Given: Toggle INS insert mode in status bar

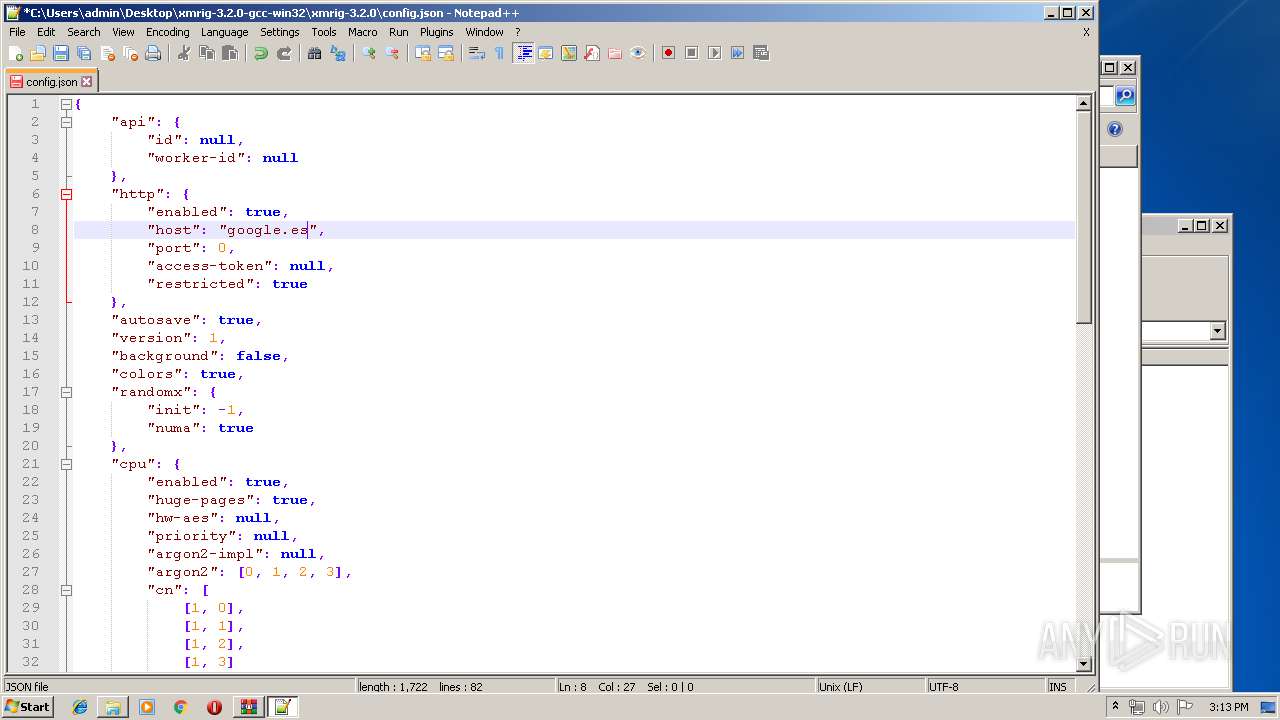Looking at the screenshot, I should [x=1058, y=687].
